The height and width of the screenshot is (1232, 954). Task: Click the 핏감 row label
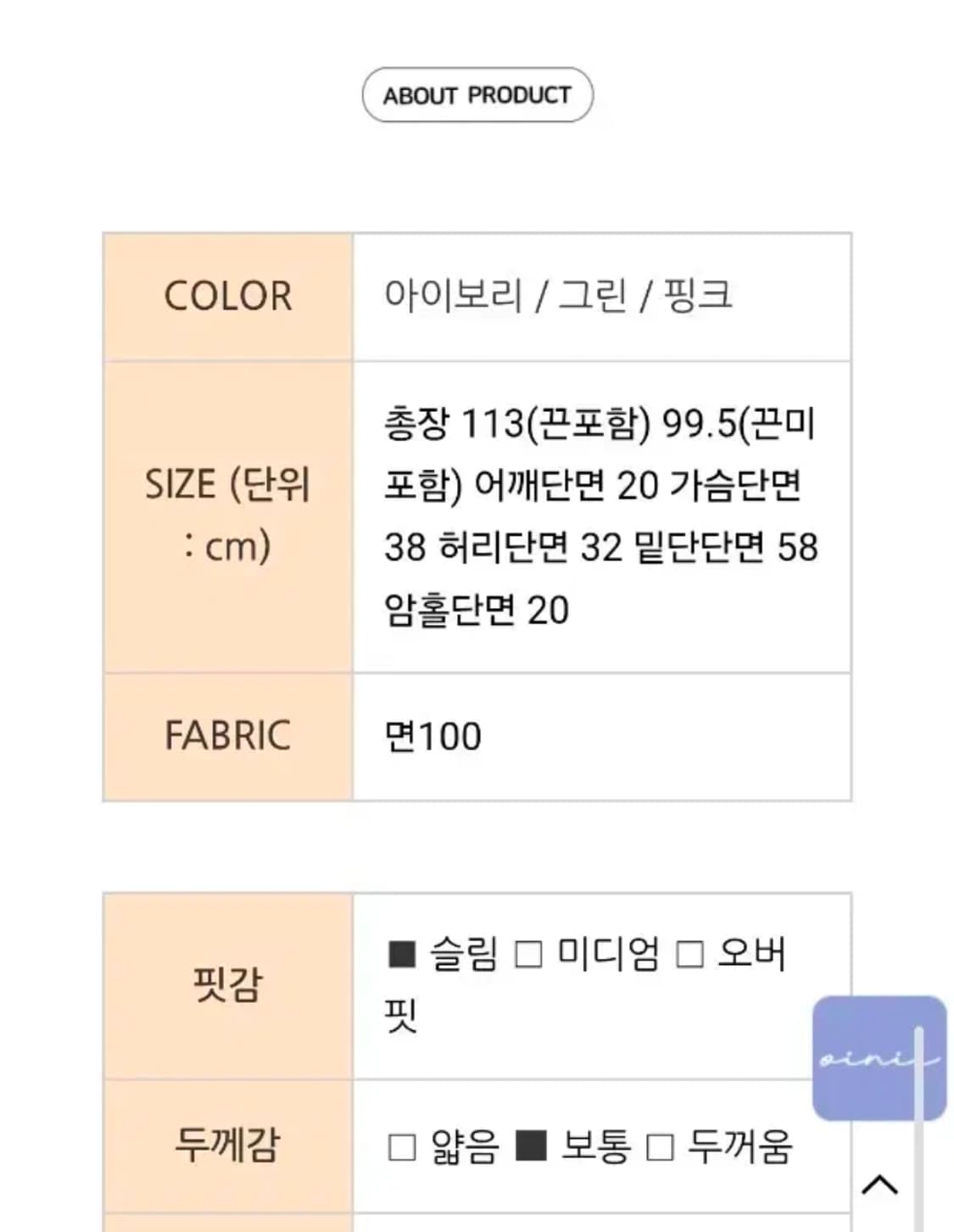click(x=228, y=986)
